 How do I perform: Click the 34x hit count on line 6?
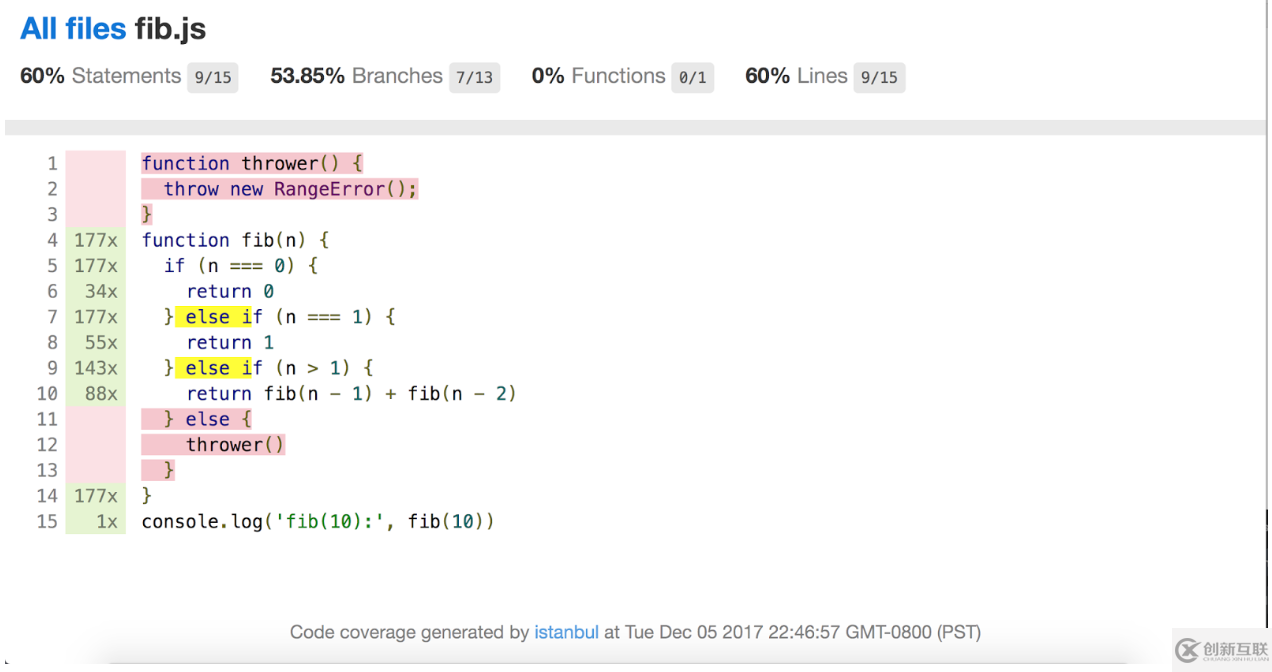(101, 291)
